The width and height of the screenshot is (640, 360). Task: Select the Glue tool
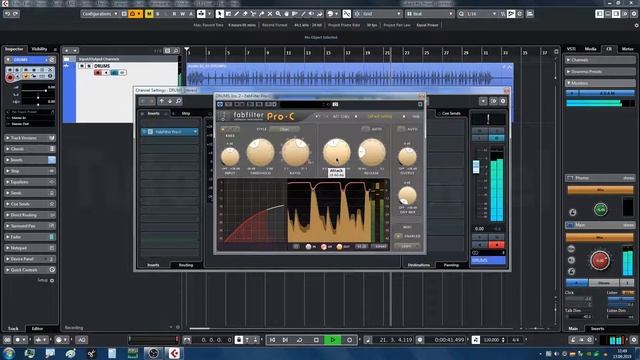pos(262,14)
